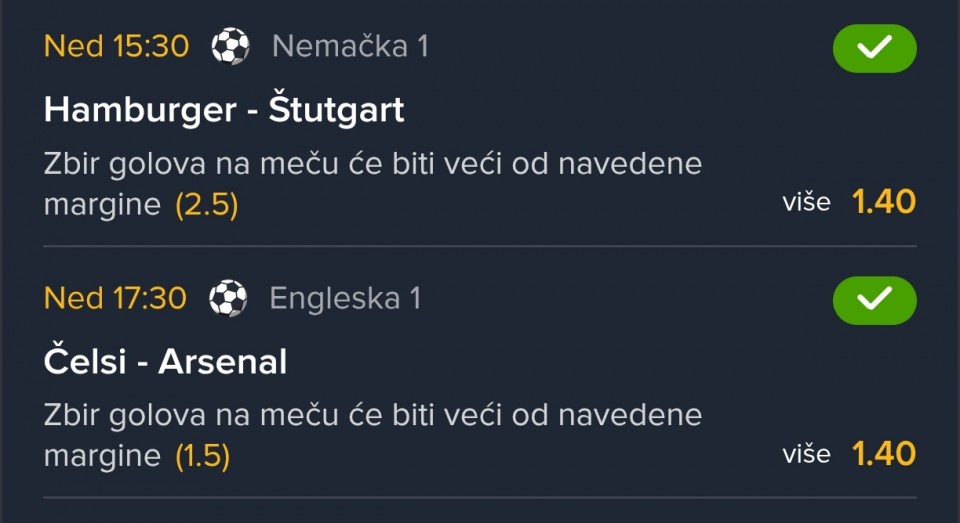
Task: Select "više" on the Hamburger - Štutgart bet
Action: pyautogui.click(x=806, y=202)
